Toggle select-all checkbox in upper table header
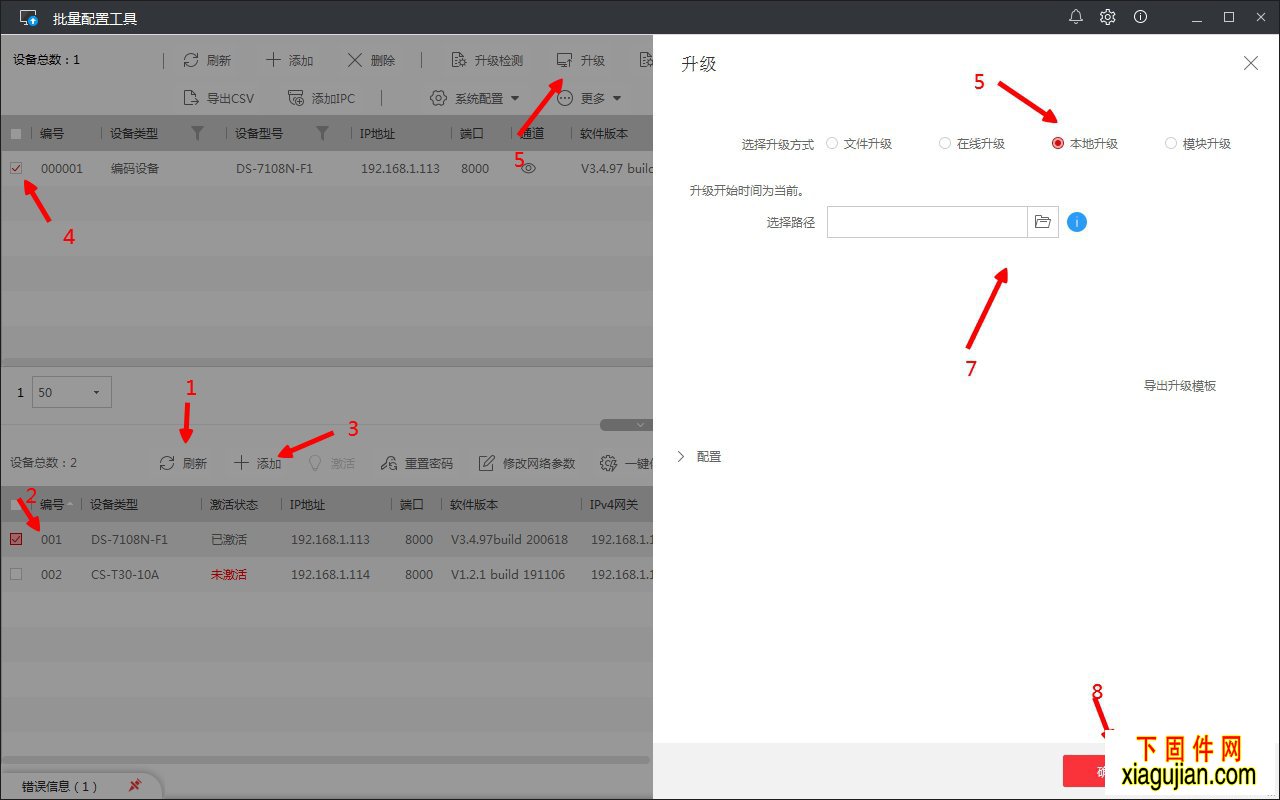The image size is (1280, 800). pyautogui.click(x=16, y=133)
